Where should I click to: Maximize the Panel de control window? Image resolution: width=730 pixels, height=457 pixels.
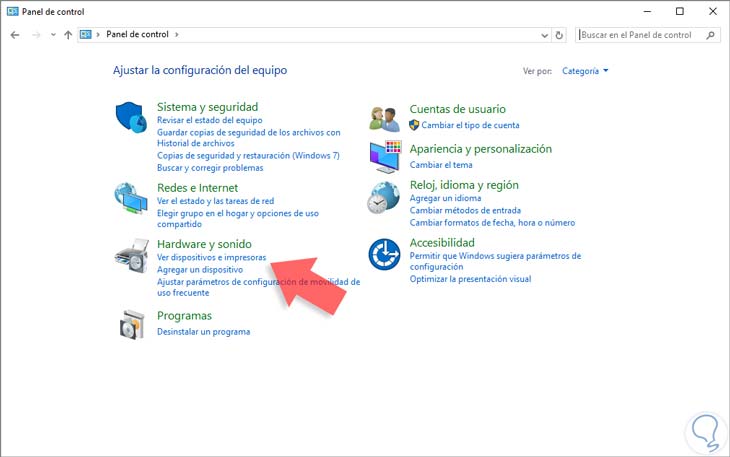pyautogui.click(x=680, y=12)
